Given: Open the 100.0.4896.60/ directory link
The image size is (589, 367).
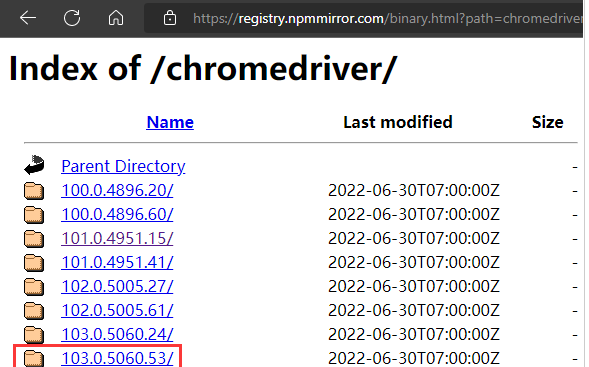Looking at the screenshot, I should tap(117, 214).
